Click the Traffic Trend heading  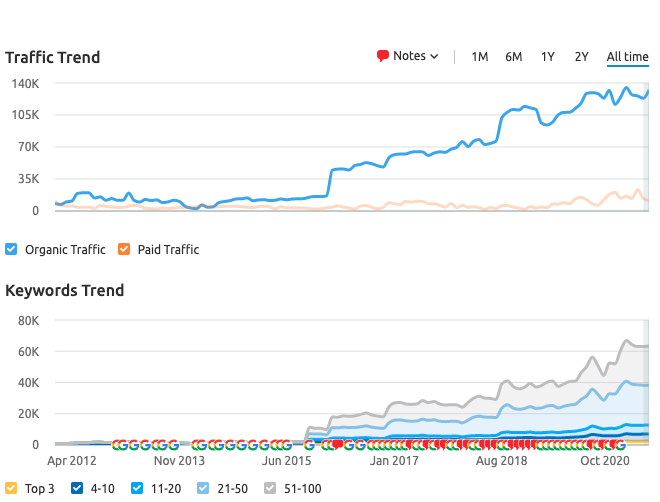[x=53, y=57]
